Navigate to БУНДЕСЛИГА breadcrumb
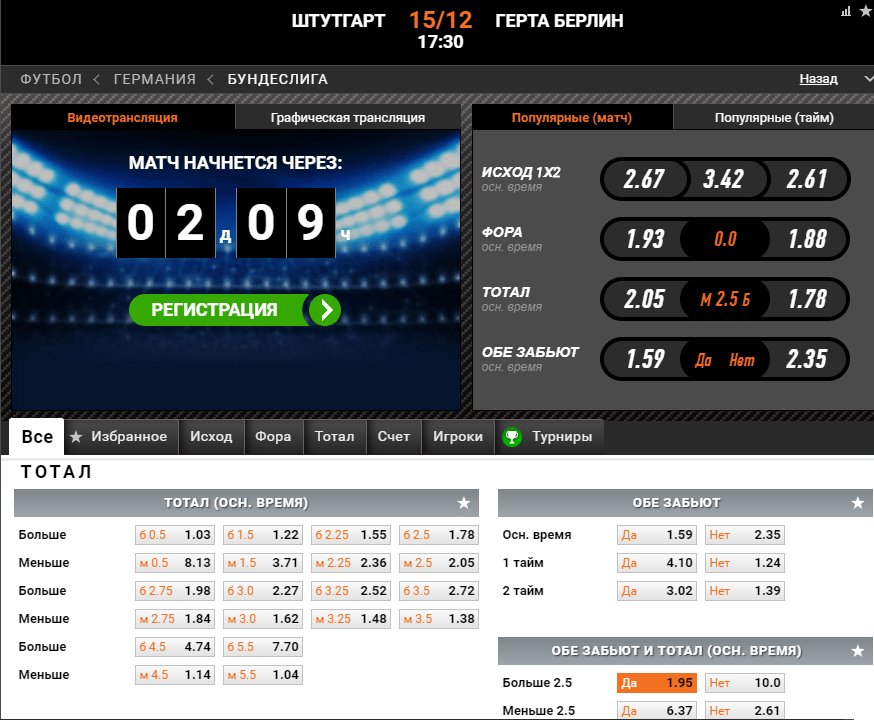Image resolution: width=874 pixels, height=720 pixels. coord(278,79)
